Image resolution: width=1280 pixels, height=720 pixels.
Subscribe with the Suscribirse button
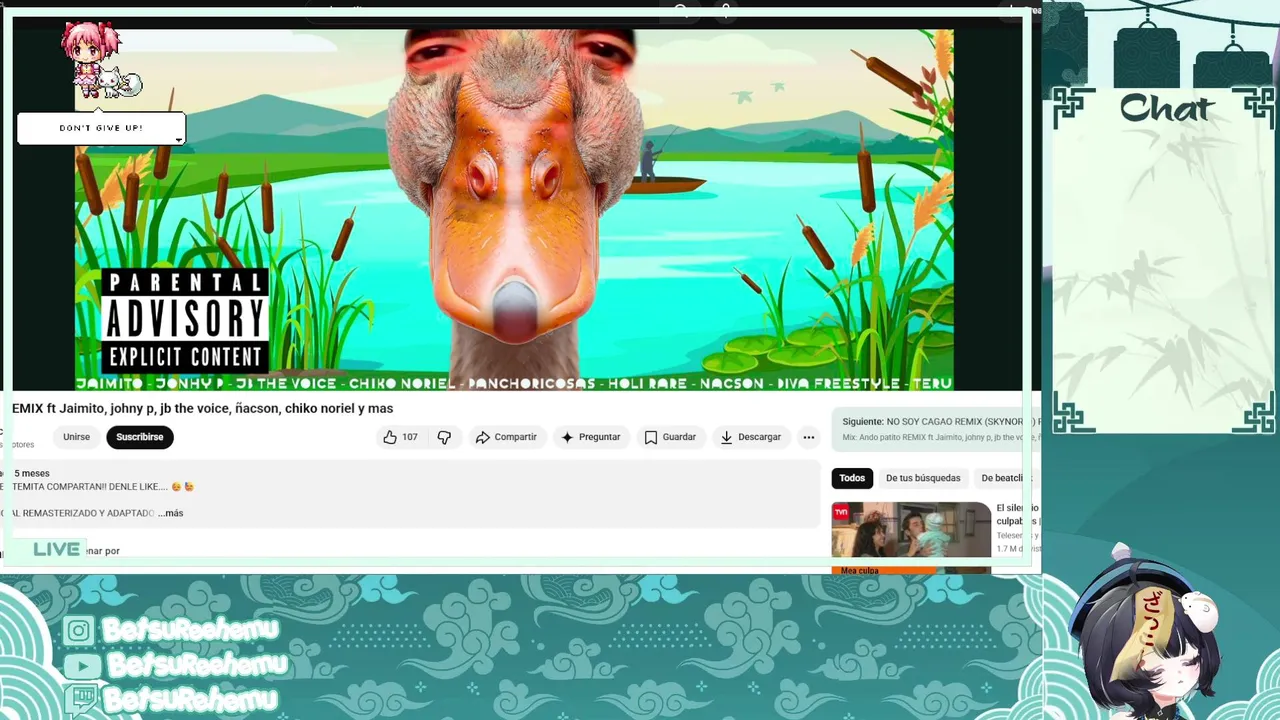tap(139, 437)
